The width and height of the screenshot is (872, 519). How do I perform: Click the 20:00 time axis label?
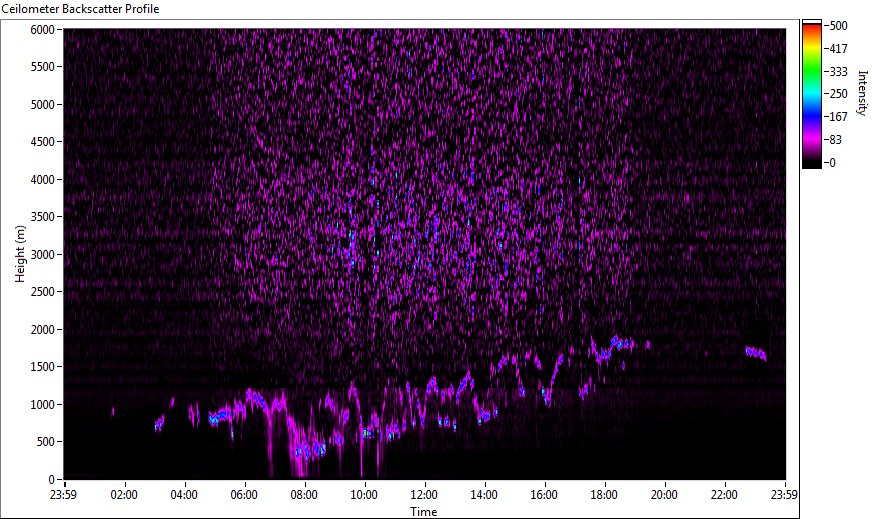665,495
